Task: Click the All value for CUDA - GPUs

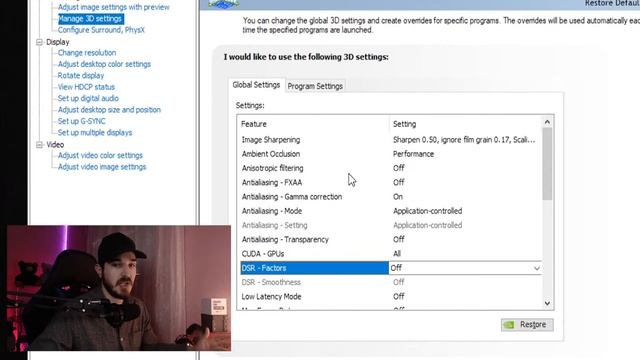Action: [397, 254]
